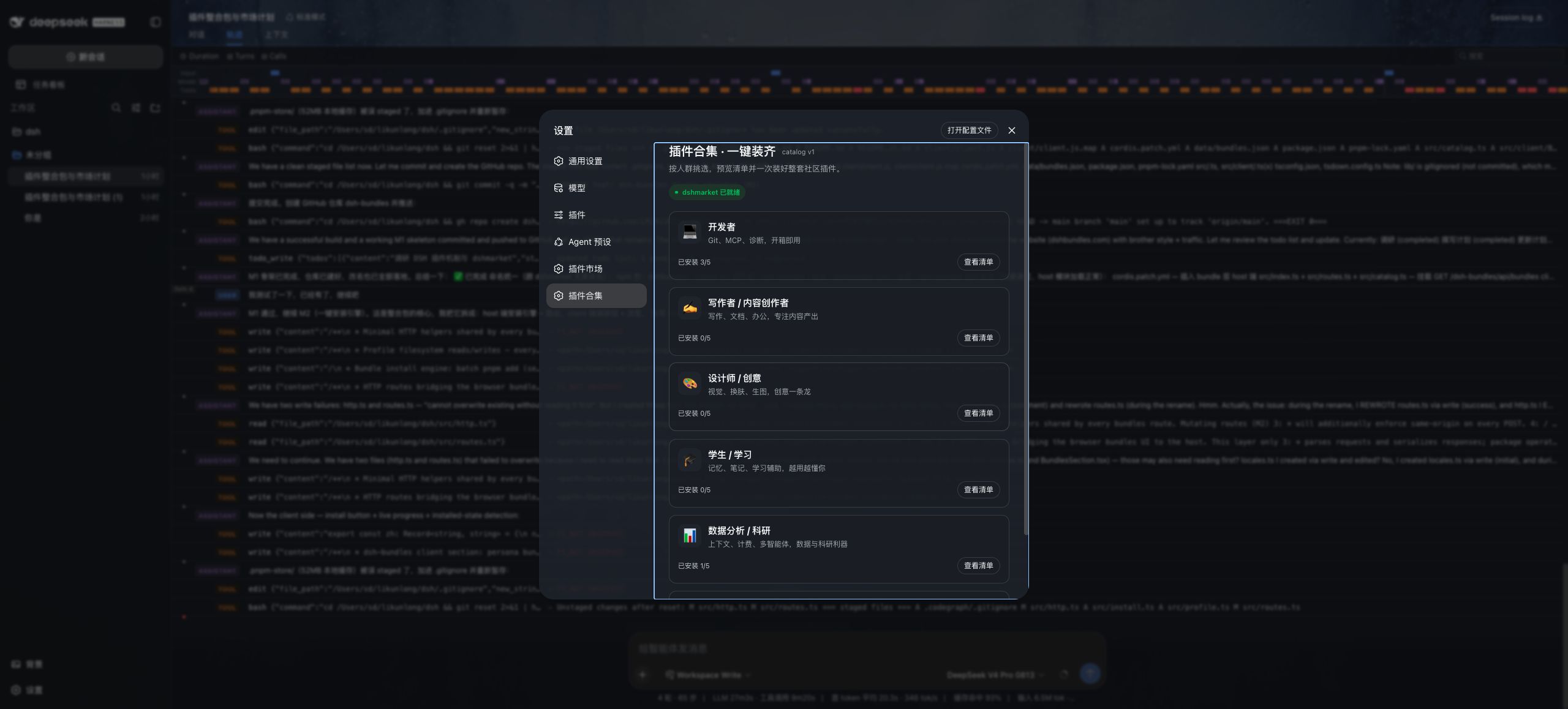This screenshot has height=709, width=1568.
Task: Click the sliders icon beside 插件
Action: pyautogui.click(x=559, y=215)
